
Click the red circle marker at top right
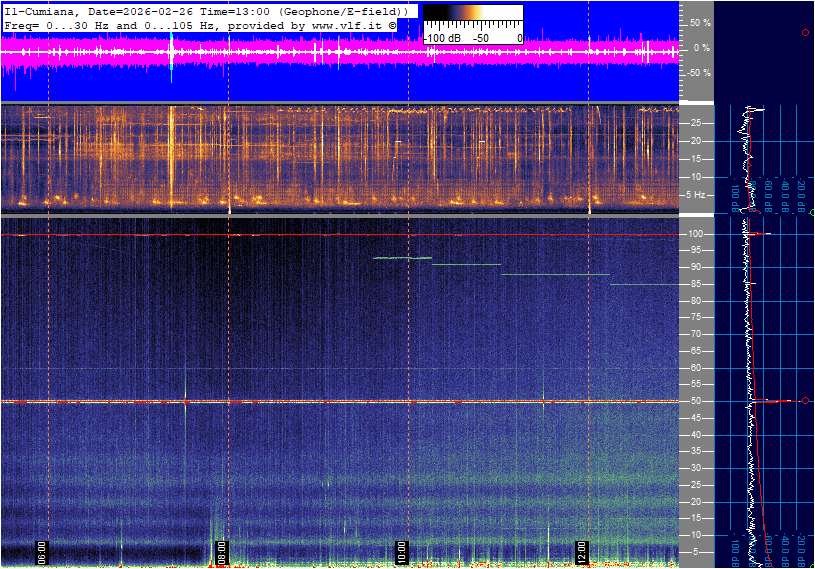[x=805, y=33]
